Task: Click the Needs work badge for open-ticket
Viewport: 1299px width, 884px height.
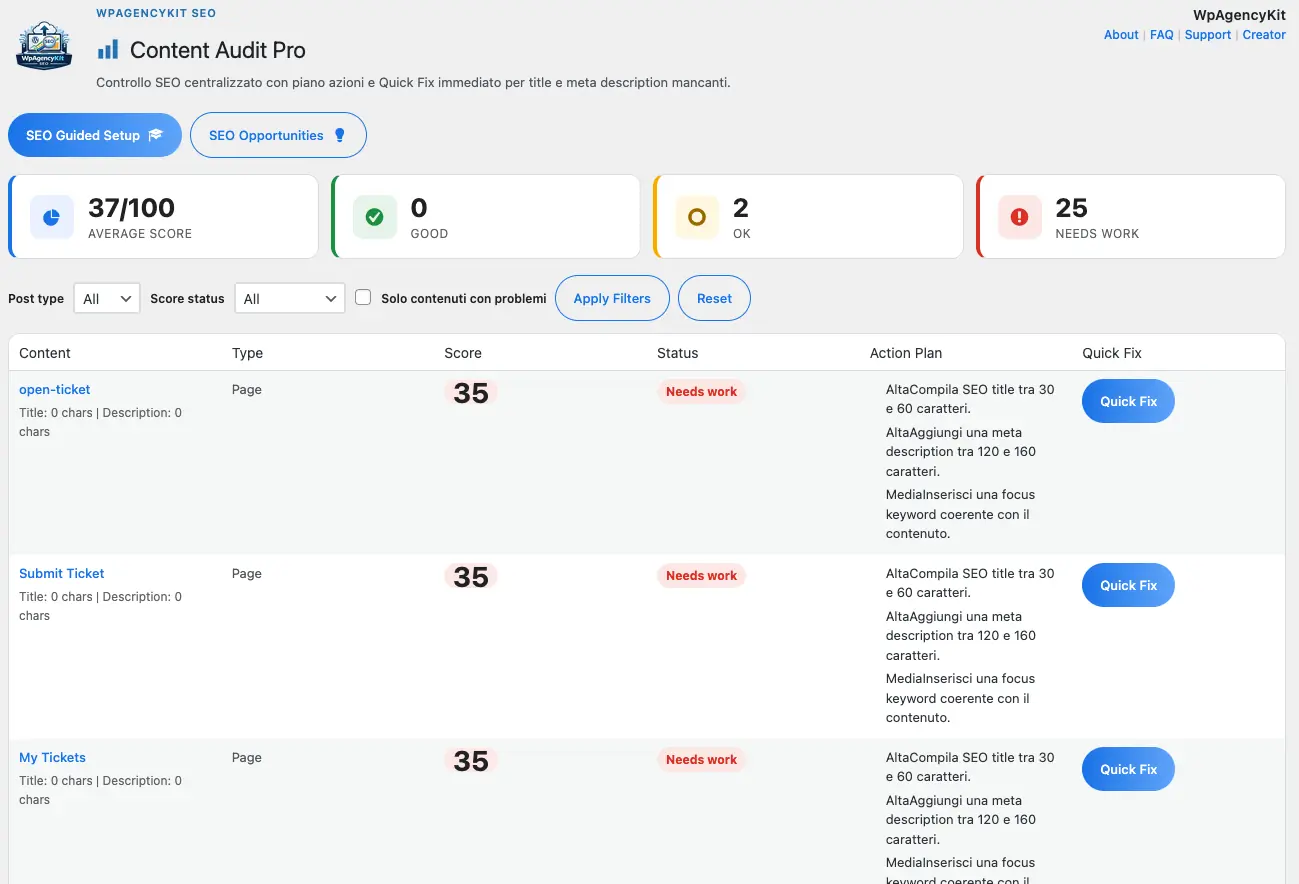Action: click(x=701, y=392)
